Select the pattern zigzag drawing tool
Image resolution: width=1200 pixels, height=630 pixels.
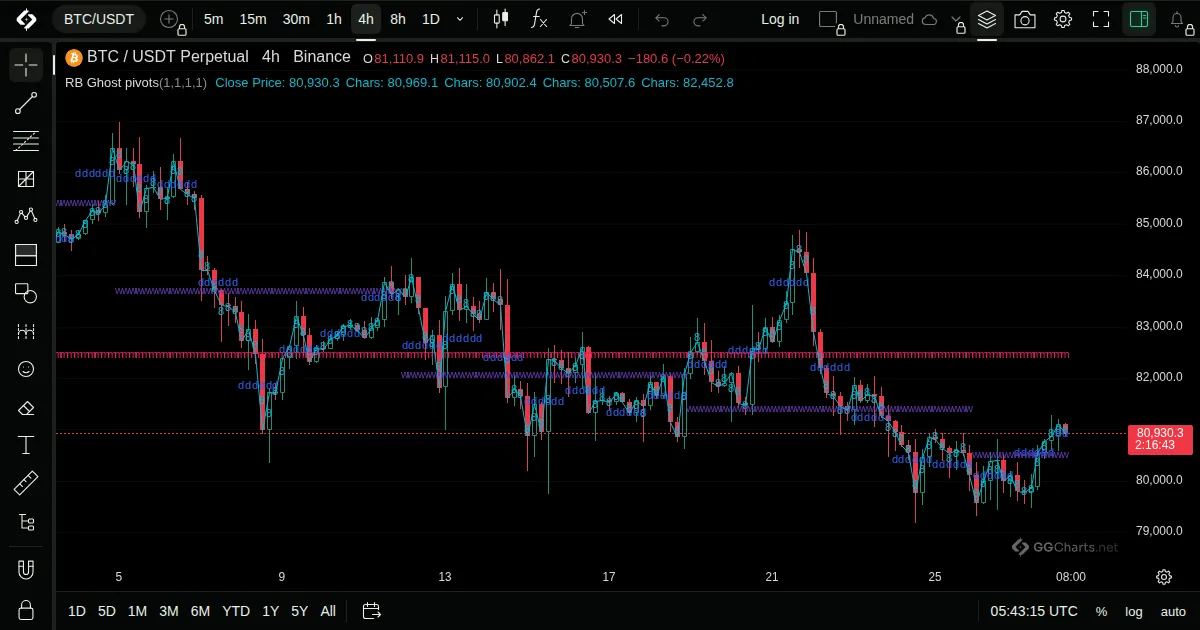[x=26, y=217]
